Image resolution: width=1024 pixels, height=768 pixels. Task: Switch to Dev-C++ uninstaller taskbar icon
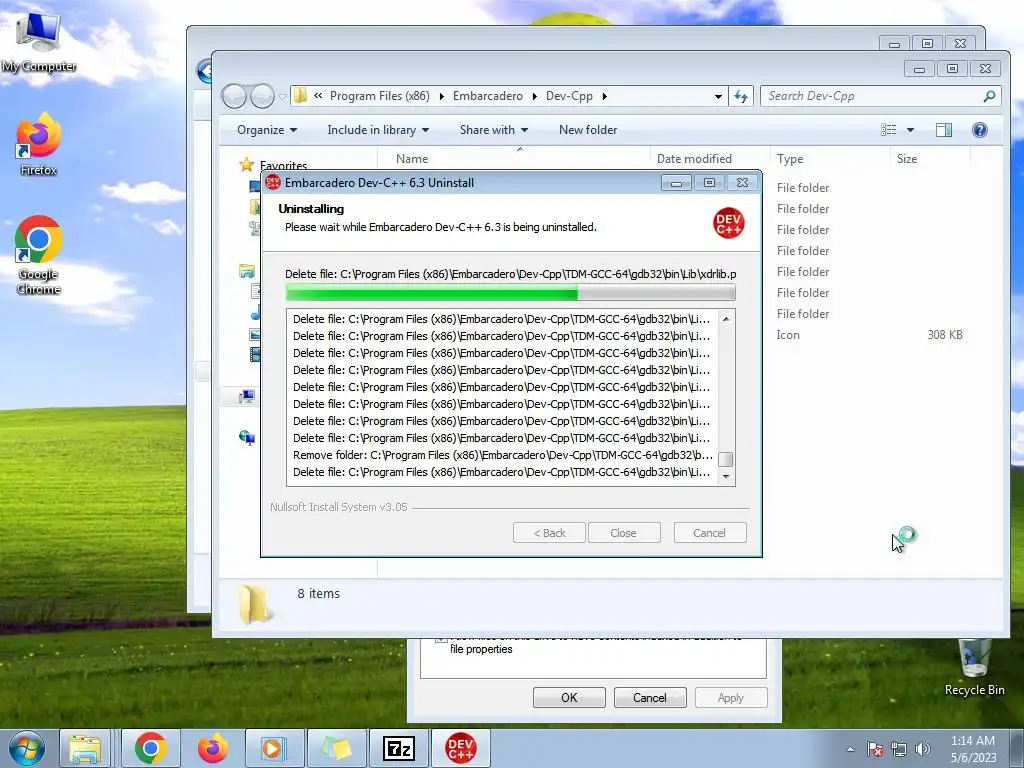click(x=460, y=748)
